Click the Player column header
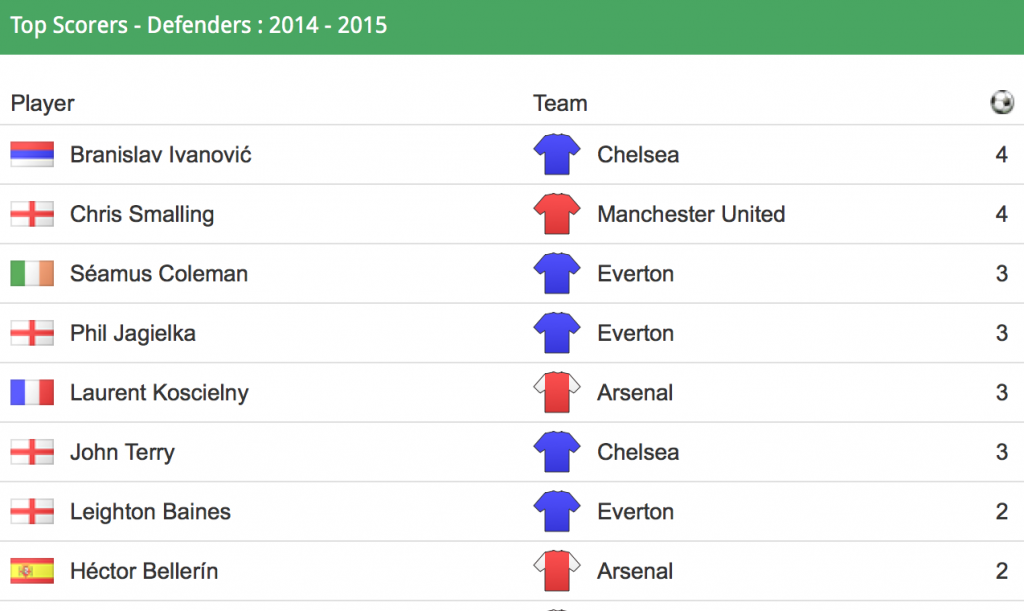The width and height of the screenshot is (1024, 611). point(42,103)
